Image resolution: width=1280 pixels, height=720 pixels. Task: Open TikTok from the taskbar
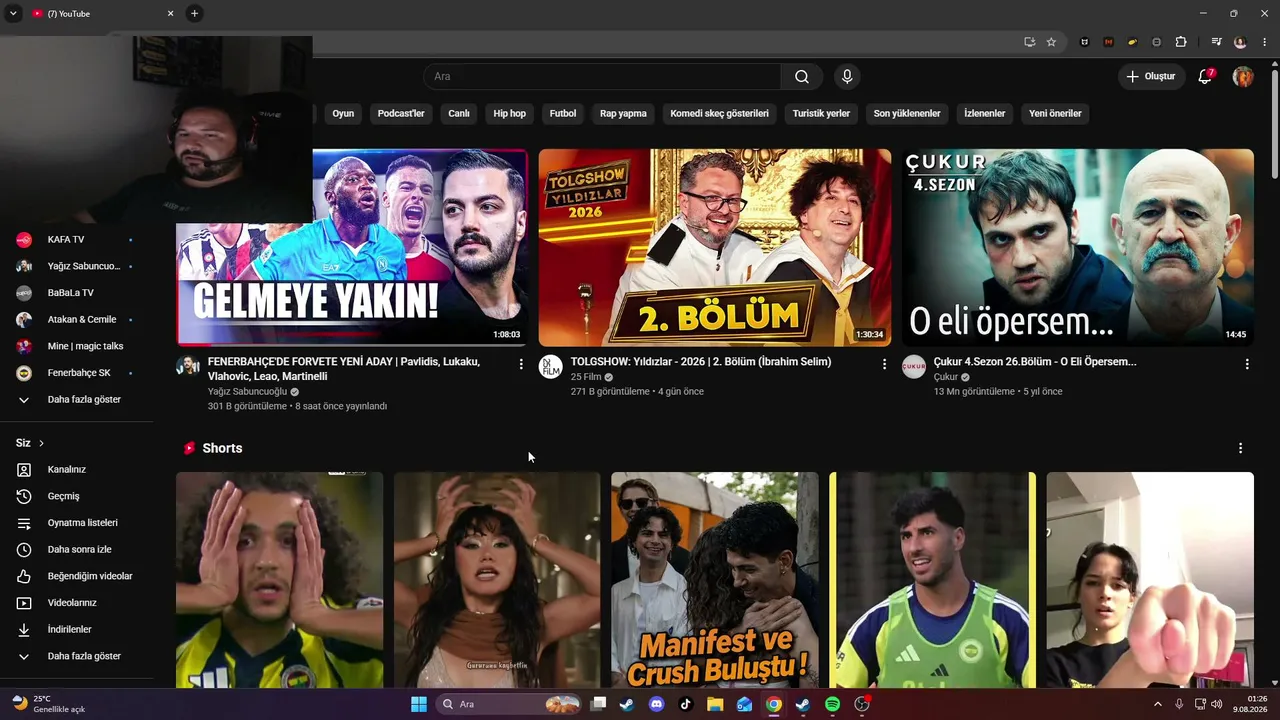pos(685,704)
